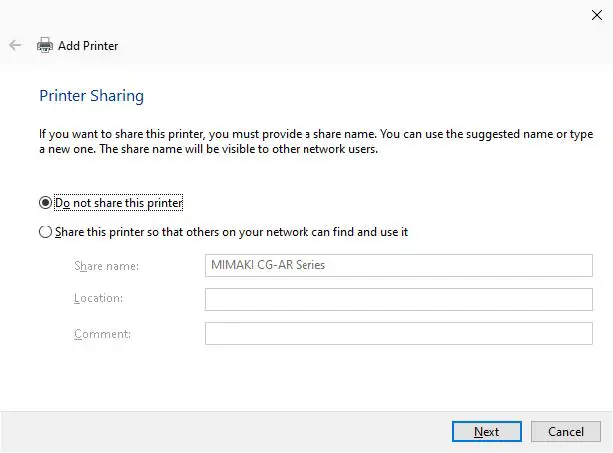The width and height of the screenshot is (613, 453).
Task: Click into the Comment text box
Action: [398, 334]
